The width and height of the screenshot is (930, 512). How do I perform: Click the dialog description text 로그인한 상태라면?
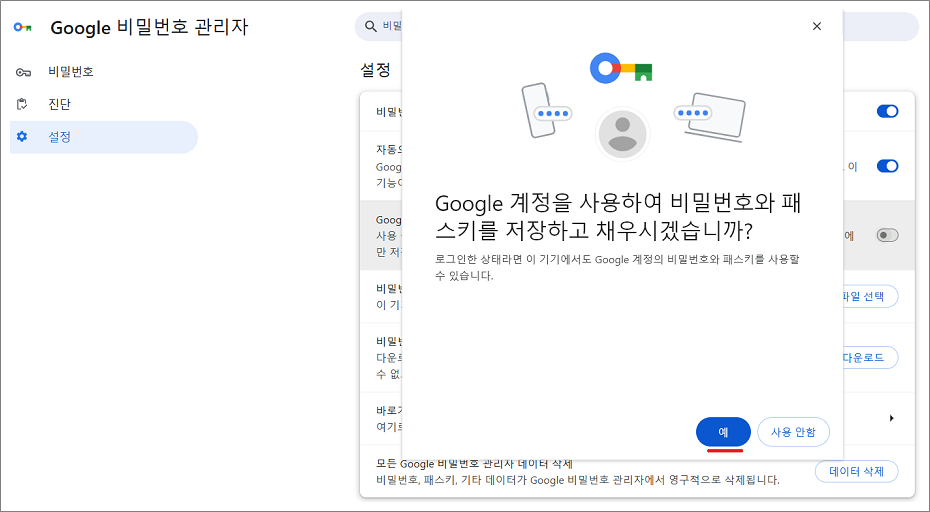617,268
